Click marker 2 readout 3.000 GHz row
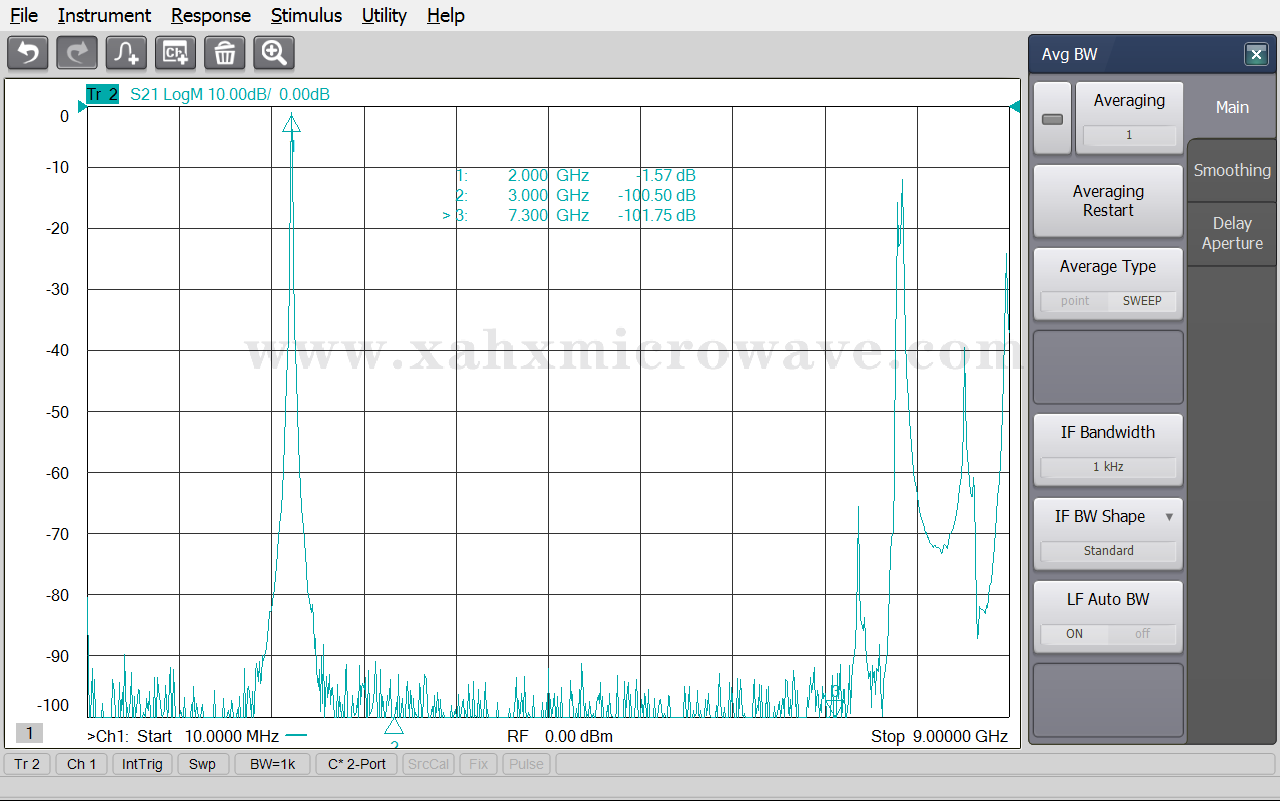Image resolution: width=1280 pixels, height=801 pixels. pos(575,196)
